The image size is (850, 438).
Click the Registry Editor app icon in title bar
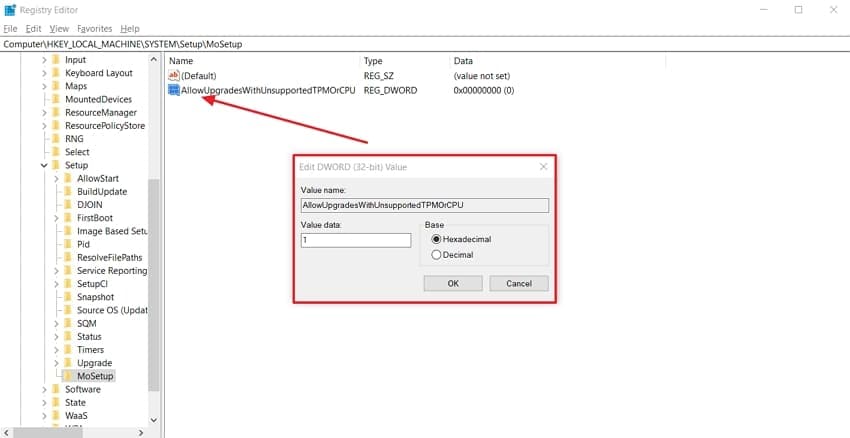10,10
